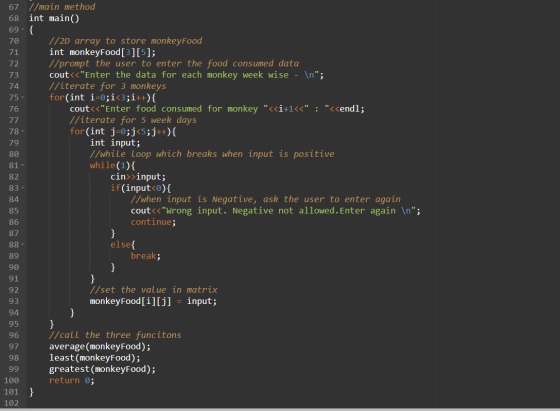Image resolution: width=560 pixels, height=411 pixels.
Task: Click the 'average(monkeyFood);' call
Action: pos(100,346)
